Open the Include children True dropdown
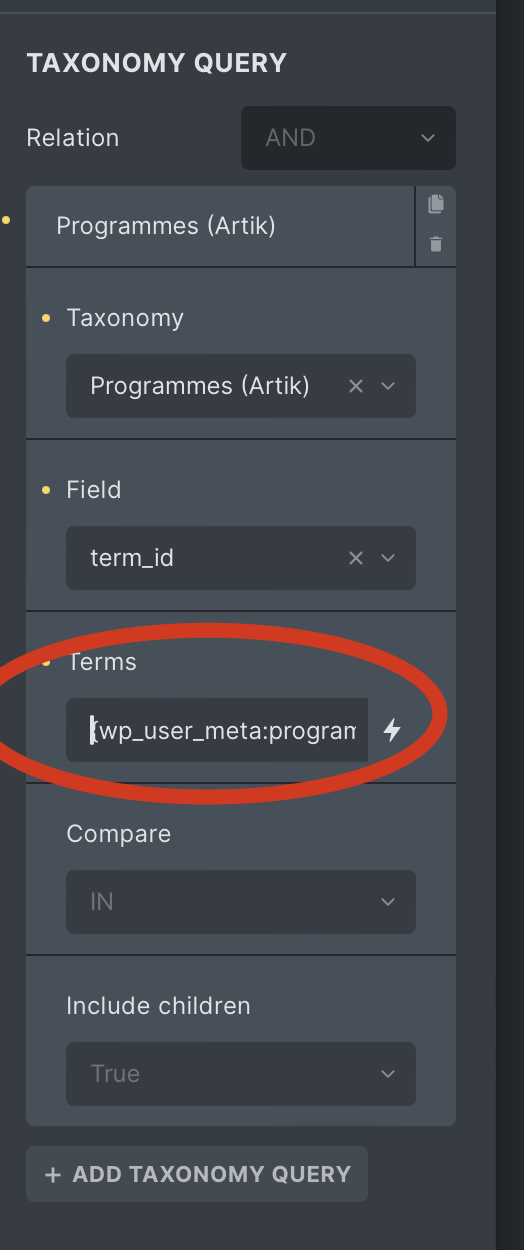524x1250 pixels. (x=241, y=1074)
